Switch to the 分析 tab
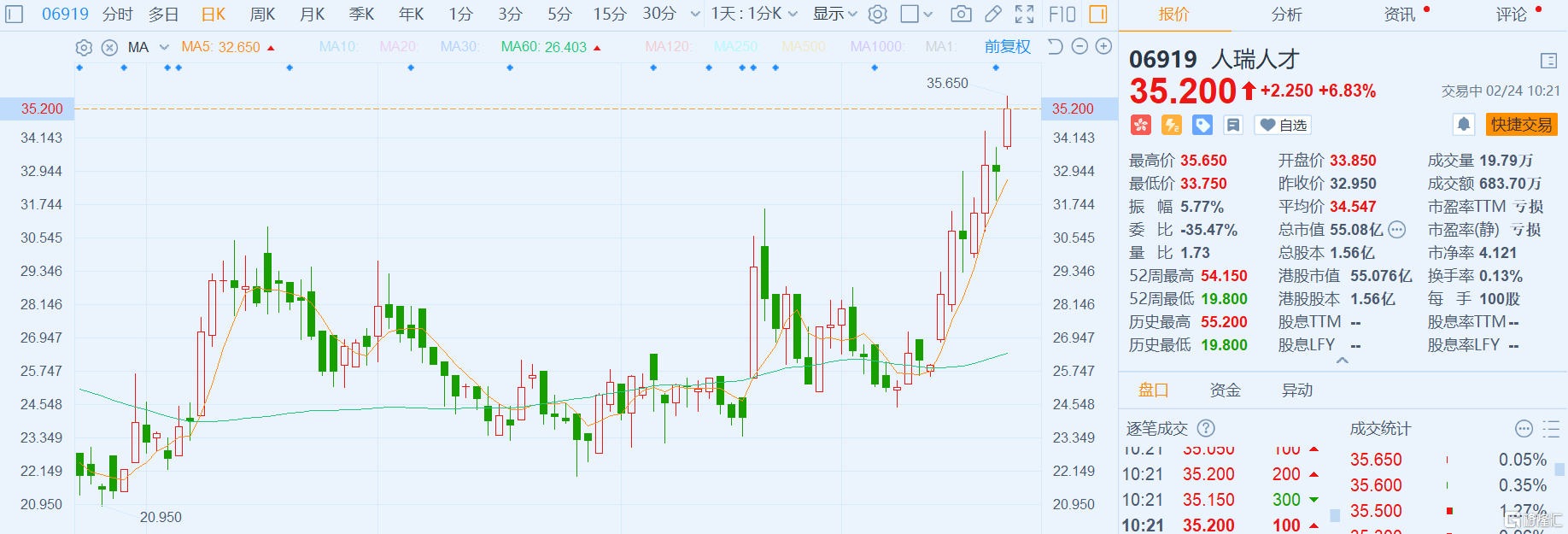This screenshot has width=1568, height=534. click(x=1286, y=14)
